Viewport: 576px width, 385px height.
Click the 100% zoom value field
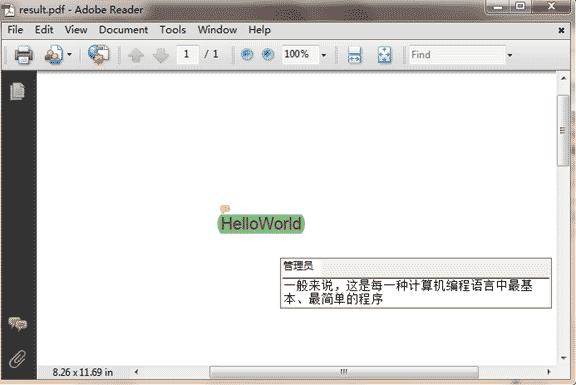300,55
